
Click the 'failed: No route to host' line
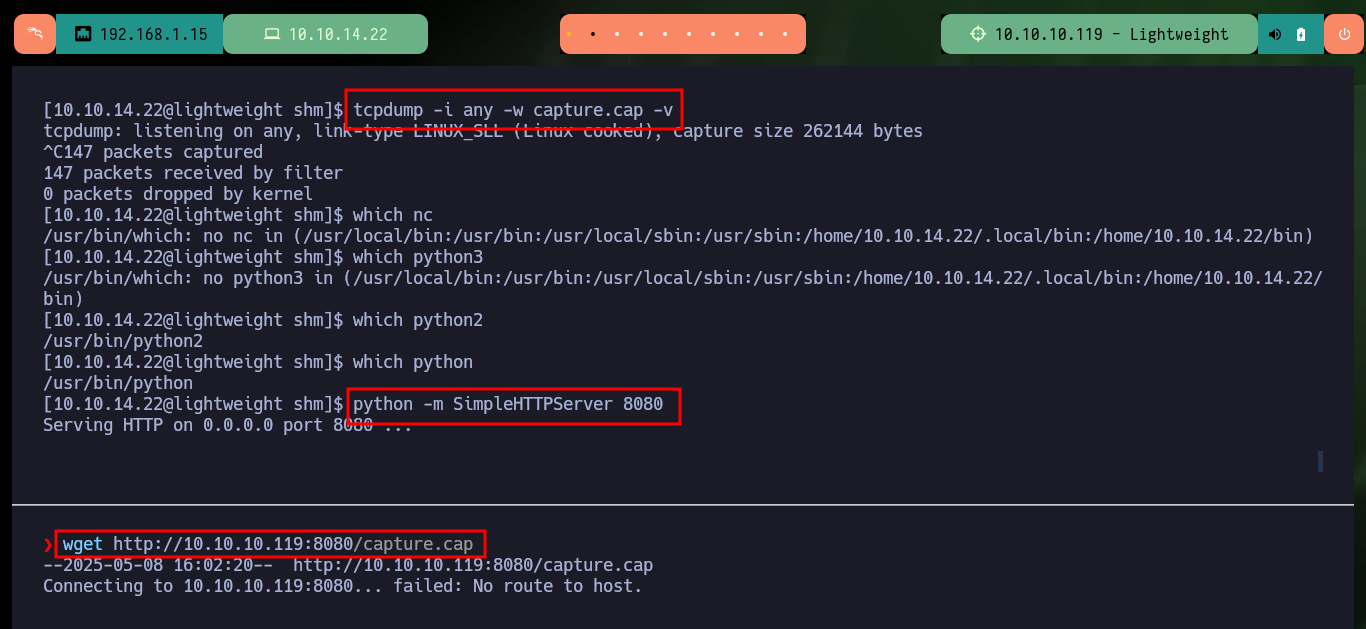point(343,586)
